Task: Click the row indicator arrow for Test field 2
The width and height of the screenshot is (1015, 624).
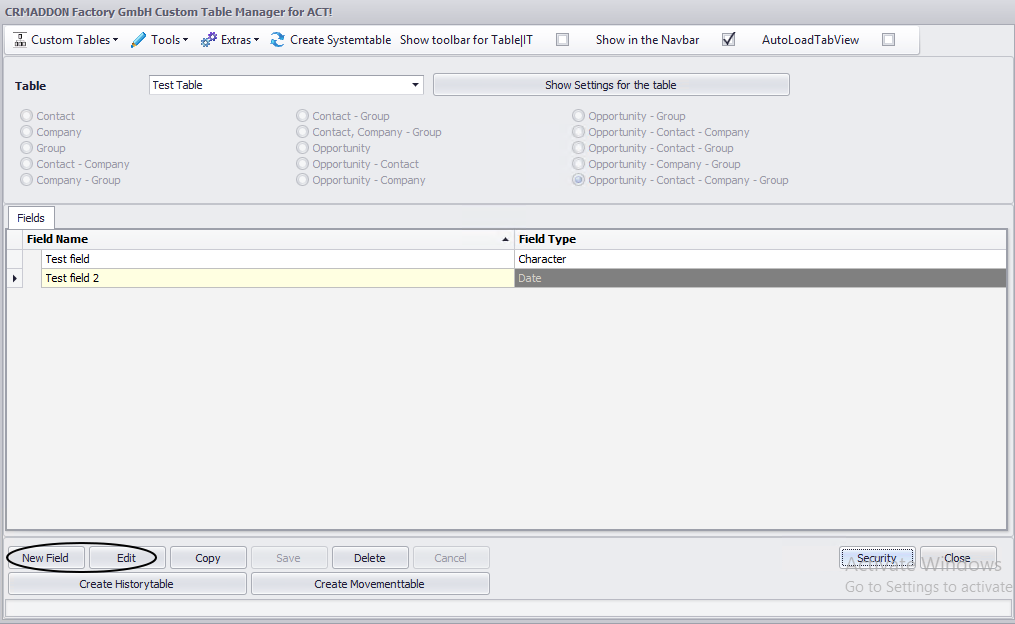Action: click(15, 278)
